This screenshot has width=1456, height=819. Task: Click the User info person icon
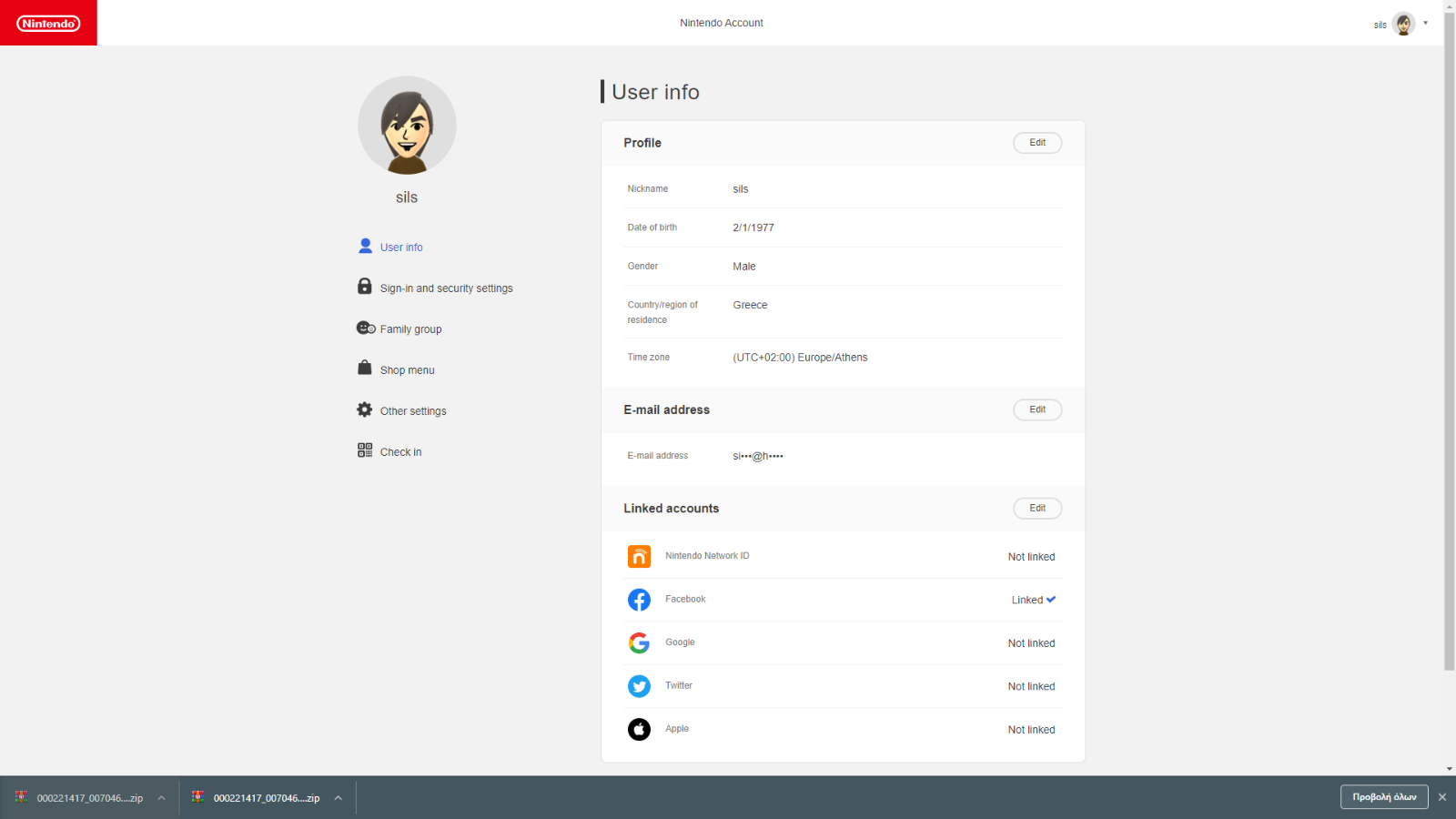click(x=365, y=246)
